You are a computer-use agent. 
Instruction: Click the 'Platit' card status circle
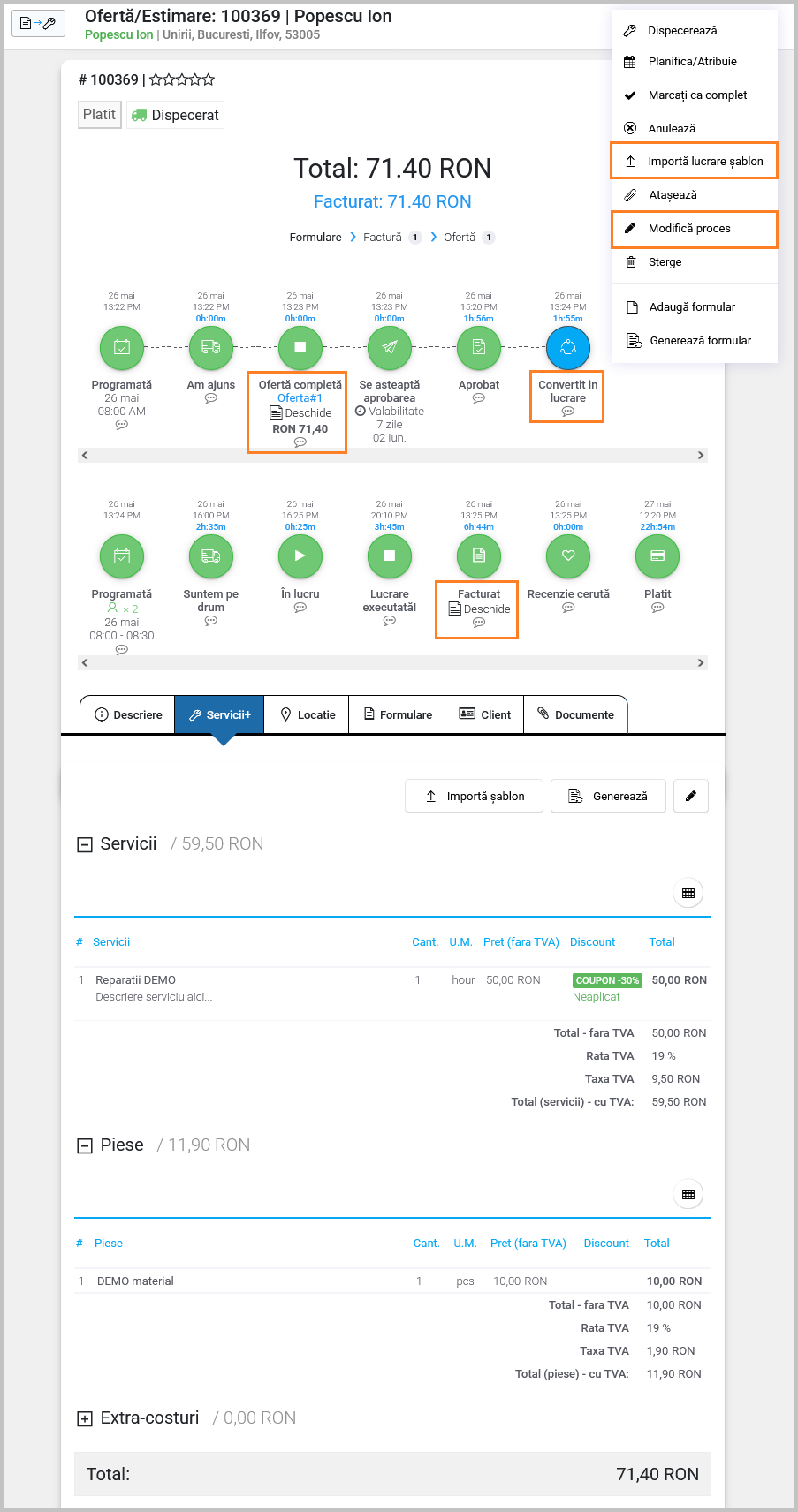click(x=657, y=556)
